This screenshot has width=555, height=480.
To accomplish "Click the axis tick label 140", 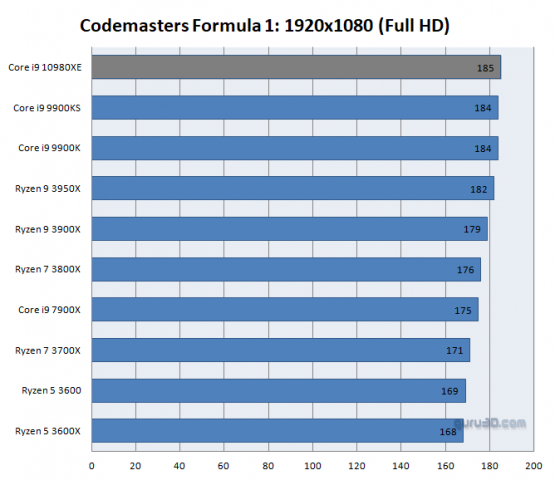I will pos(401,466).
